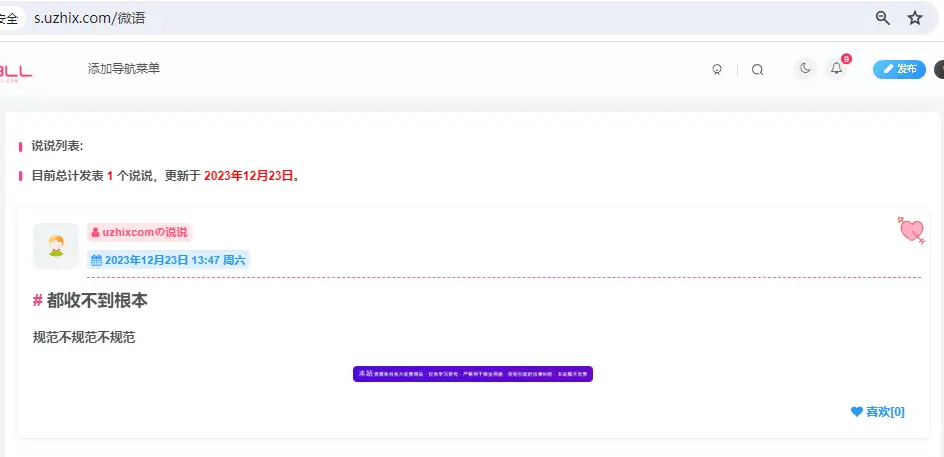Click the address bar URL field

pos(400,18)
